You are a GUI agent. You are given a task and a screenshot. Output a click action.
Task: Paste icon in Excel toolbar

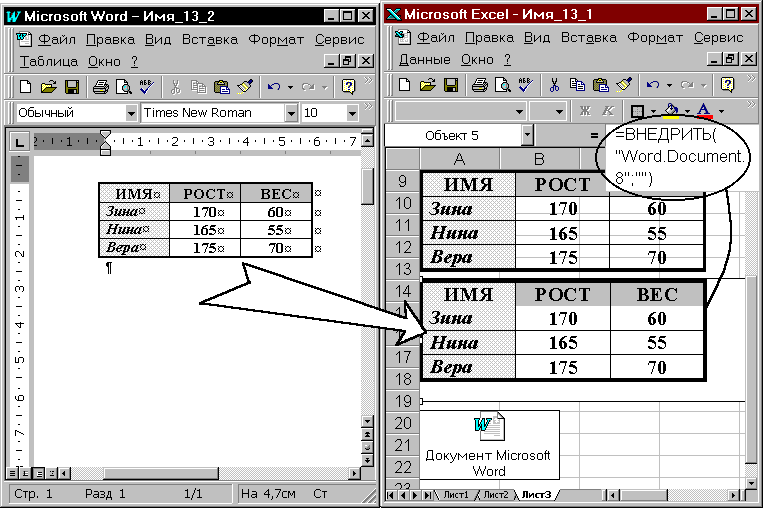click(x=601, y=85)
